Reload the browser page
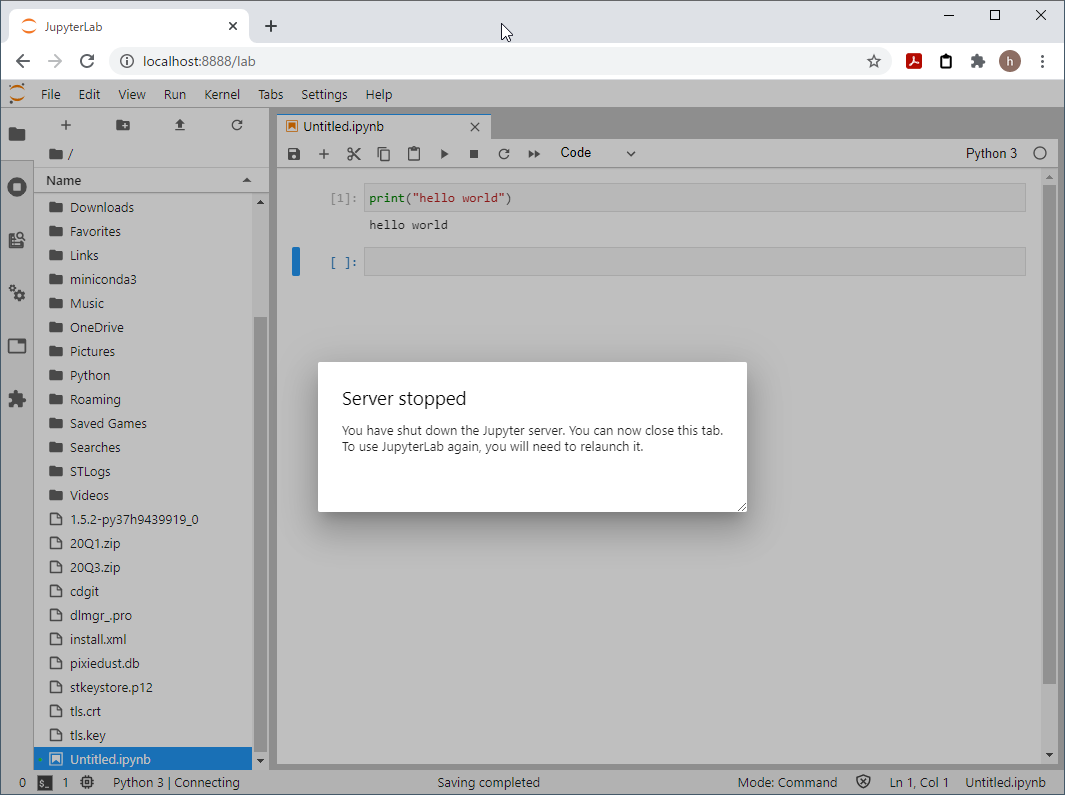The width and height of the screenshot is (1065, 795). tap(87, 61)
